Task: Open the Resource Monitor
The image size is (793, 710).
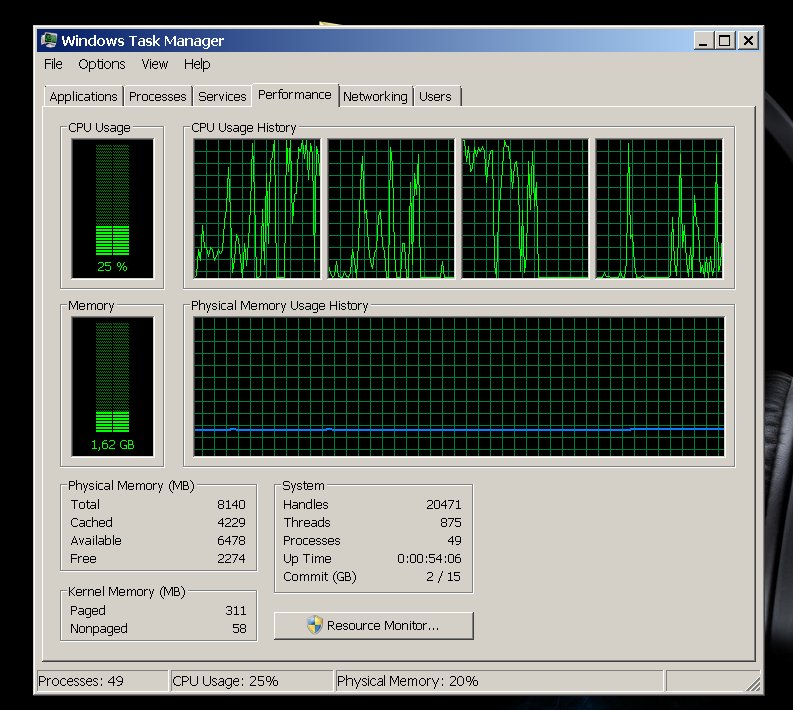Action: click(373, 626)
